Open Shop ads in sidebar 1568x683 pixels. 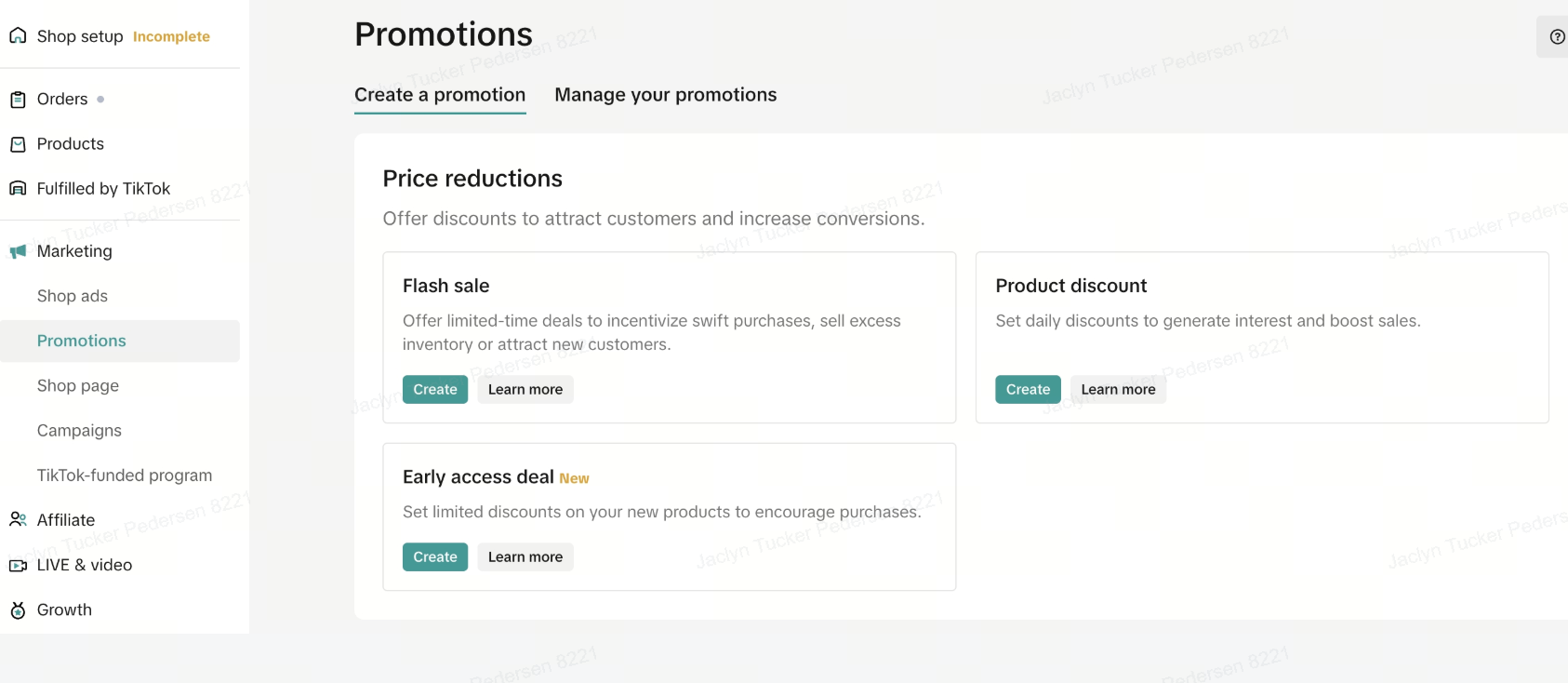[x=73, y=296]
